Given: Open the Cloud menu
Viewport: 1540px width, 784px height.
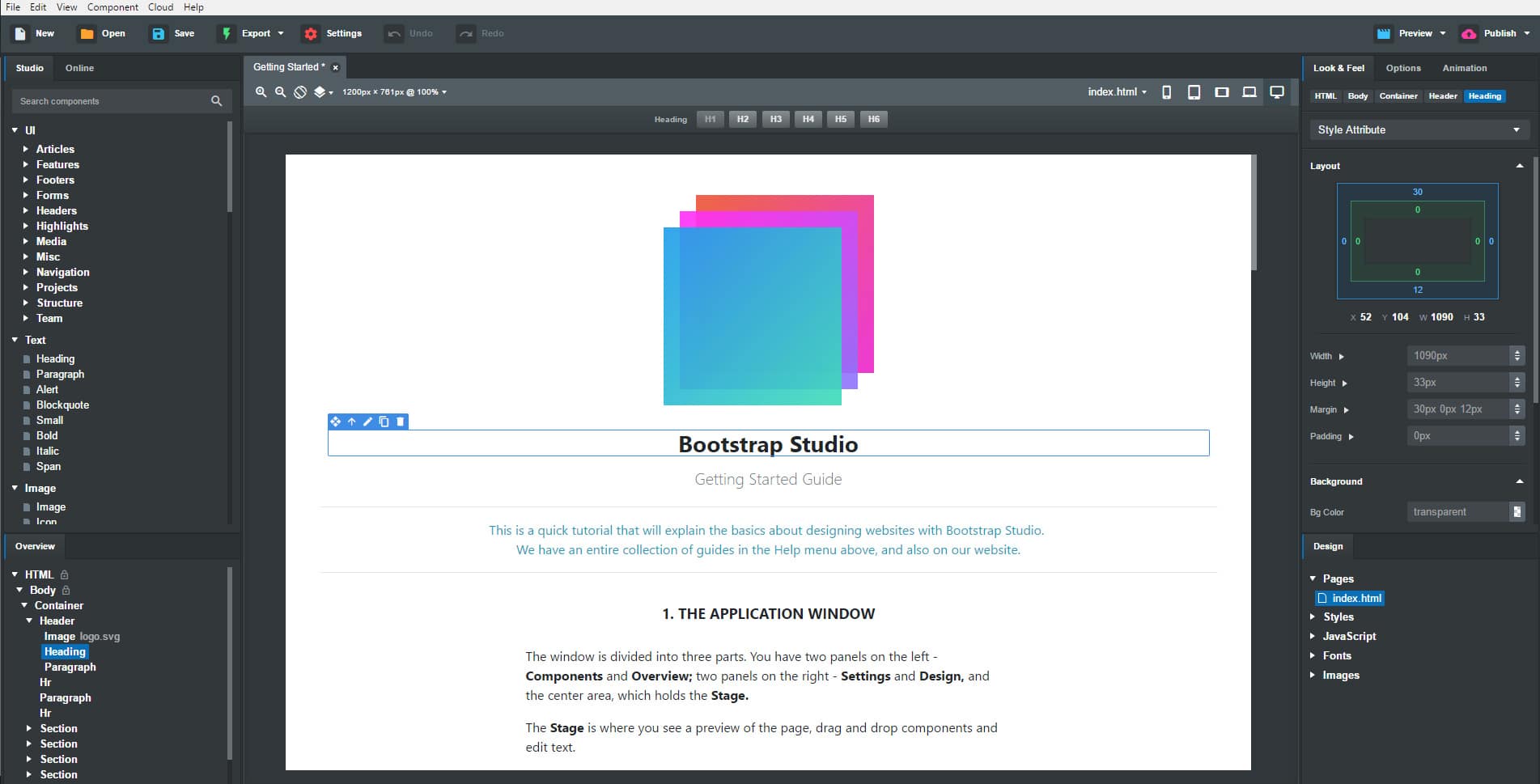Looking at the screenshot, I should click(160, 7).
